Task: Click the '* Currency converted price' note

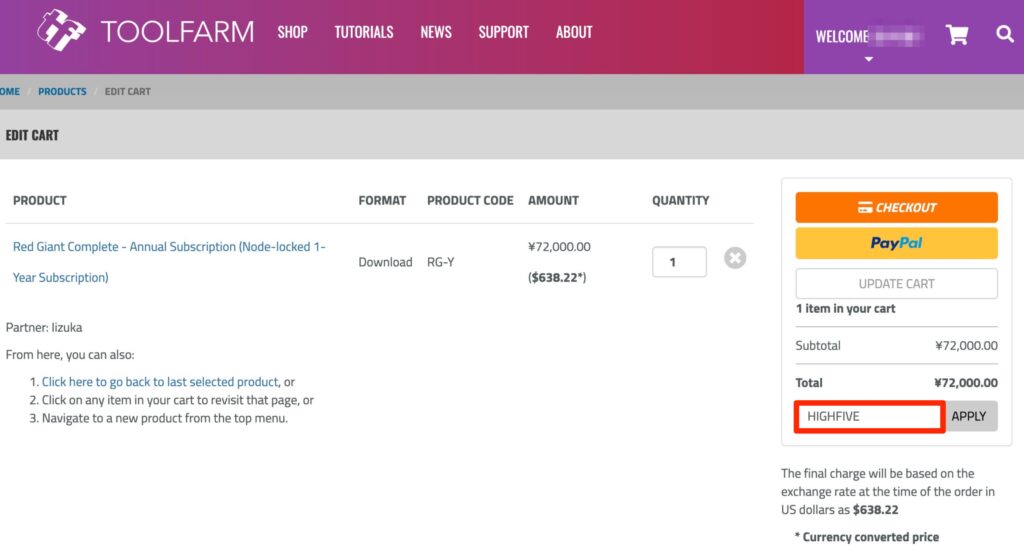Action: [867, 537]
